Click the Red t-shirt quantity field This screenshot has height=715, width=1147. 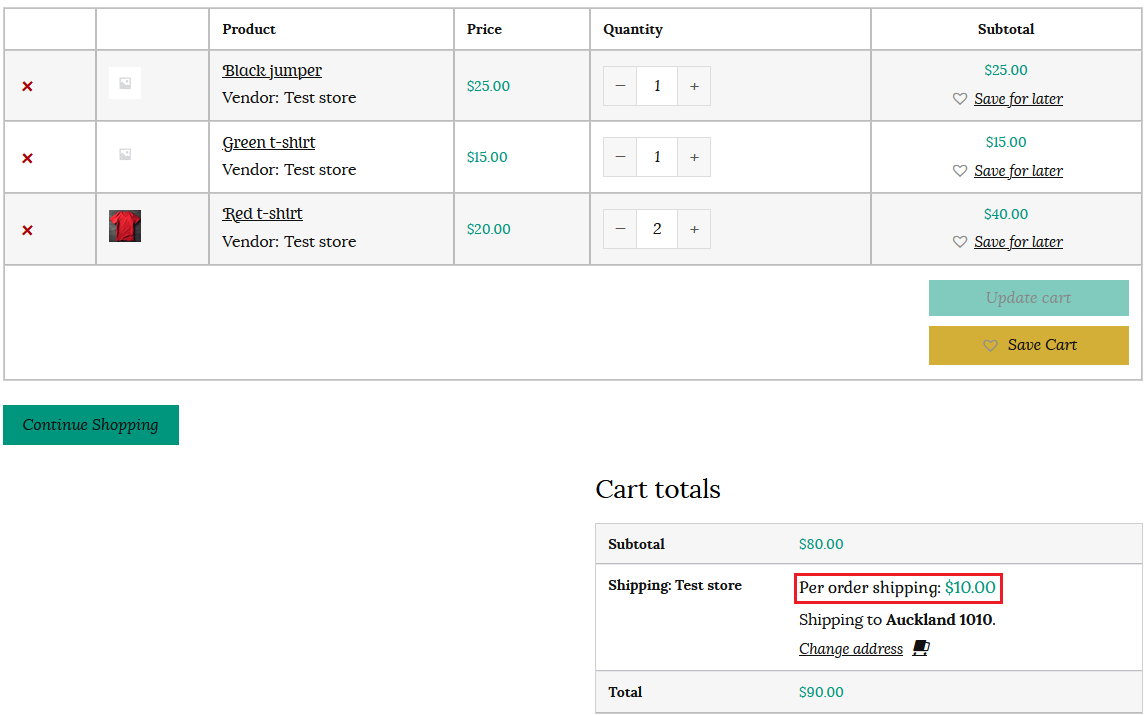click(657, 229)
